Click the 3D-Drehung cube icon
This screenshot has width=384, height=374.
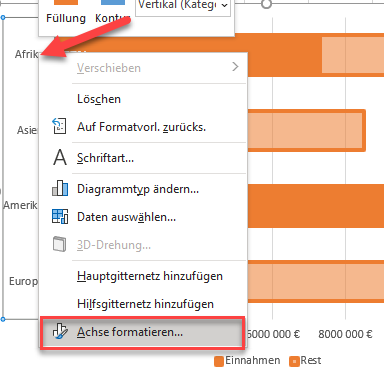60,244
